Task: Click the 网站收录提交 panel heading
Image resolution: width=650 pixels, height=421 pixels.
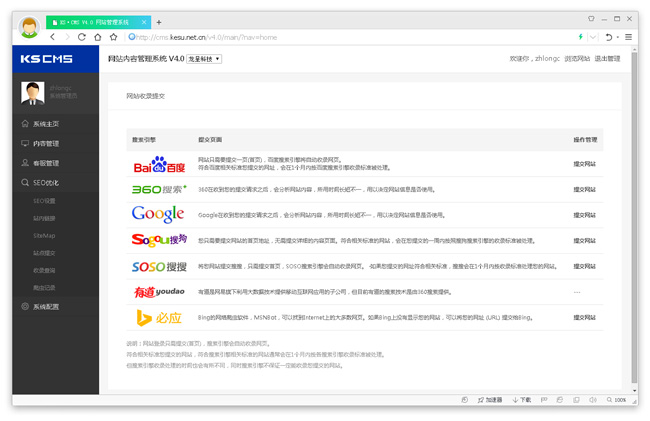Action: (x=146, y=96)
